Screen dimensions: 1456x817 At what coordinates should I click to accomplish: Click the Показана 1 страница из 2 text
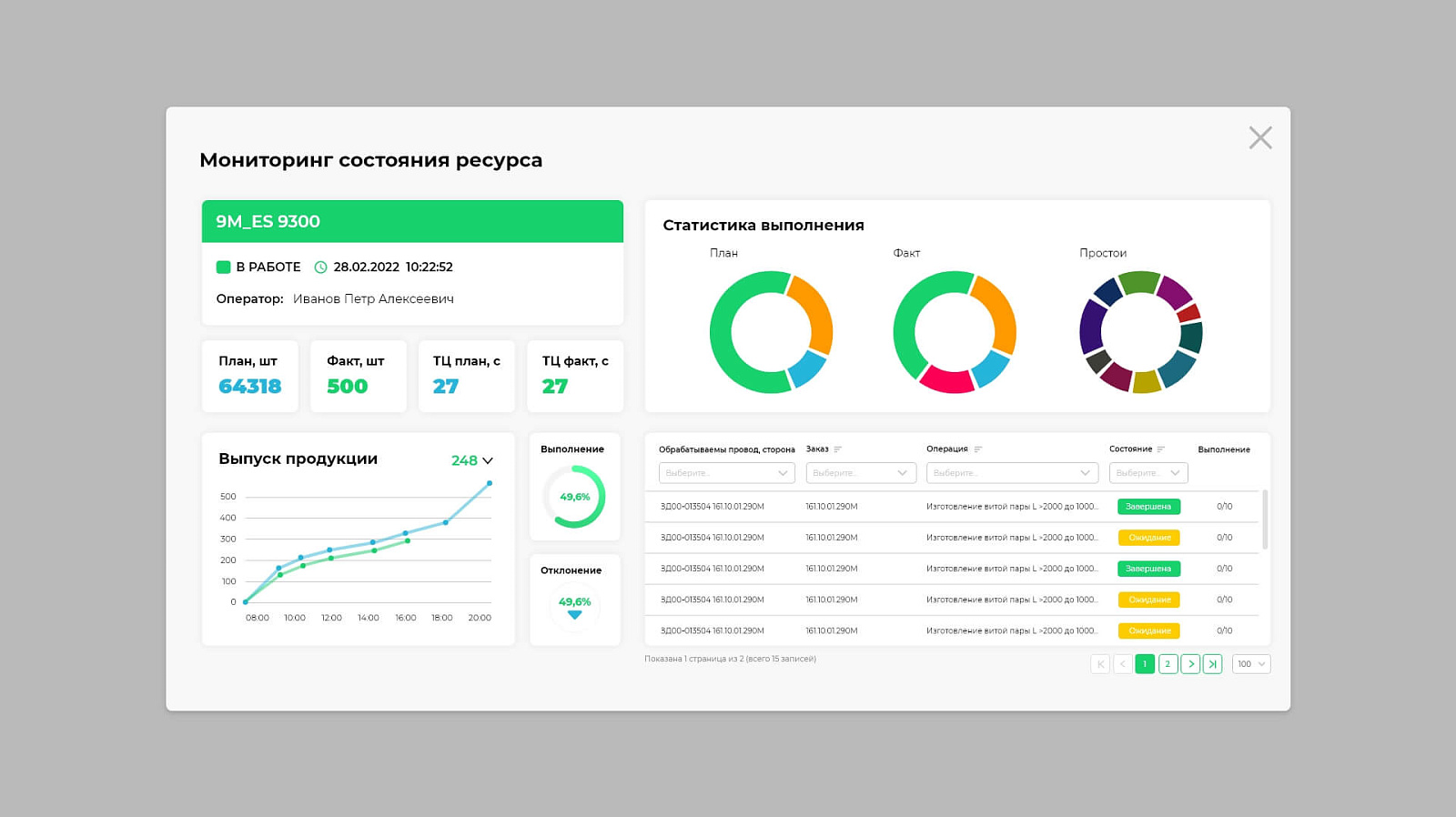tap(730, 659)
